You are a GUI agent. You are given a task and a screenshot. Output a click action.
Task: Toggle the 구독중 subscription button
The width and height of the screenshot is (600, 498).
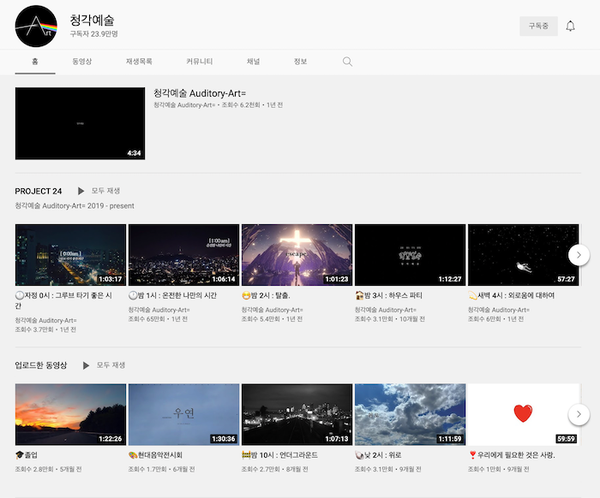point(538,26)
